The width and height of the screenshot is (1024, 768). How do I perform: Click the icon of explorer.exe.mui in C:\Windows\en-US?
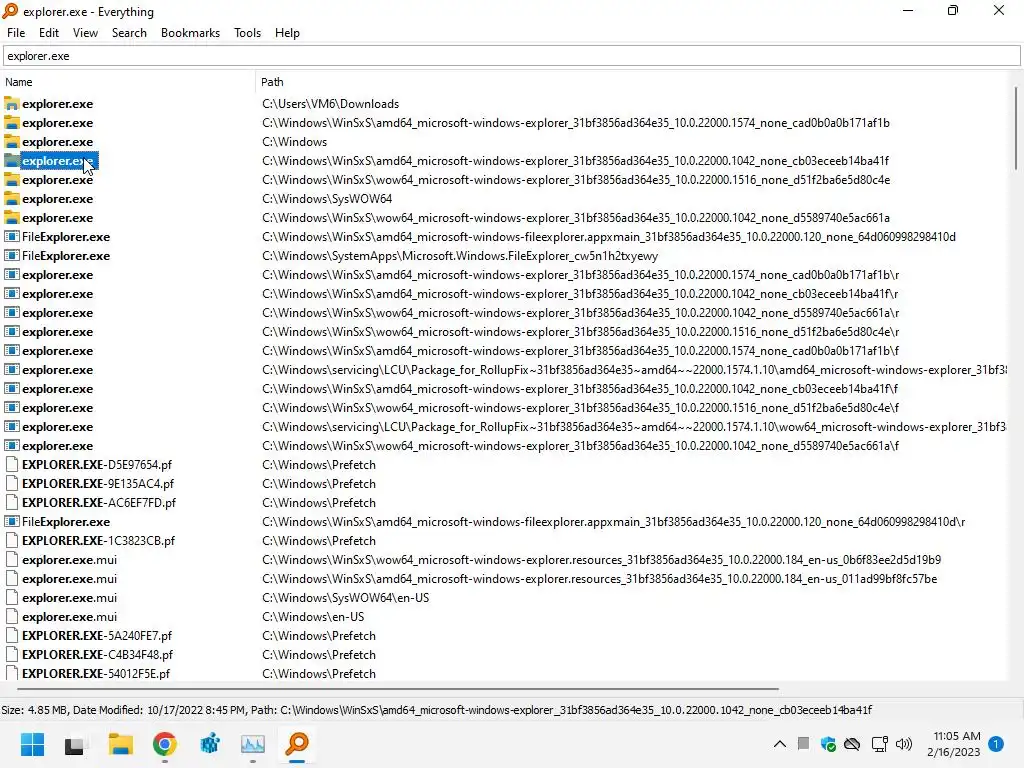point(12,616)
